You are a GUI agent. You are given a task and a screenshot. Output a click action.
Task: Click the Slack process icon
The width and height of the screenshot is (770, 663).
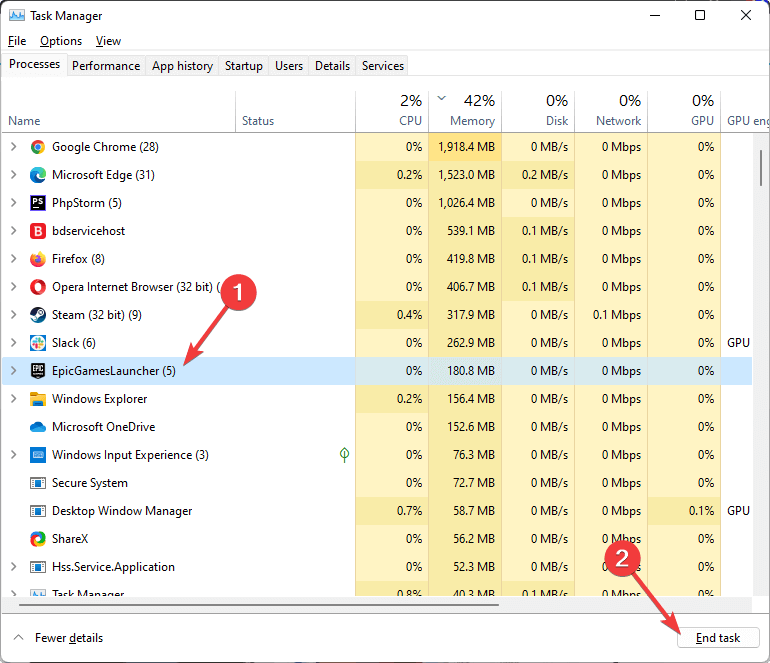38,343
